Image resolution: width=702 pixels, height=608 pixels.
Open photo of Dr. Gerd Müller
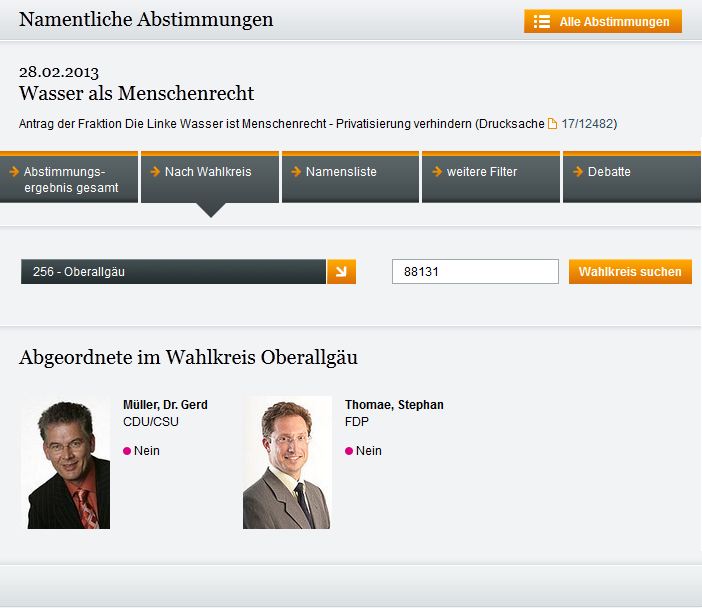pos(65,463)
